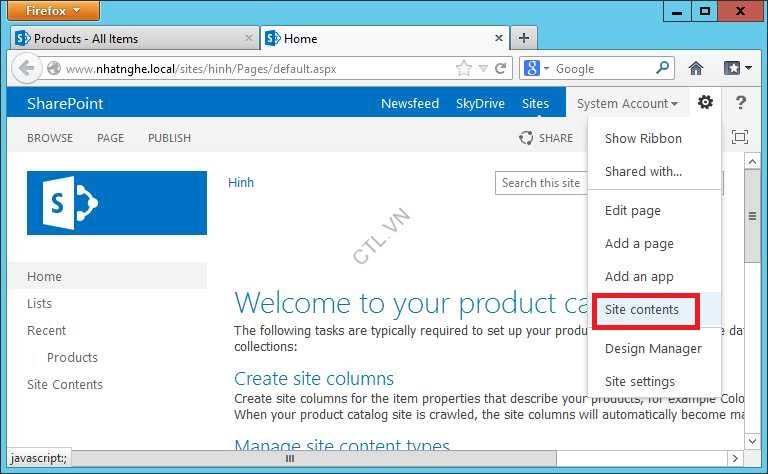The height and width of the screenshot is (474, 768).
Task: Open the PAGE ribbon tab
Action: 110,138
